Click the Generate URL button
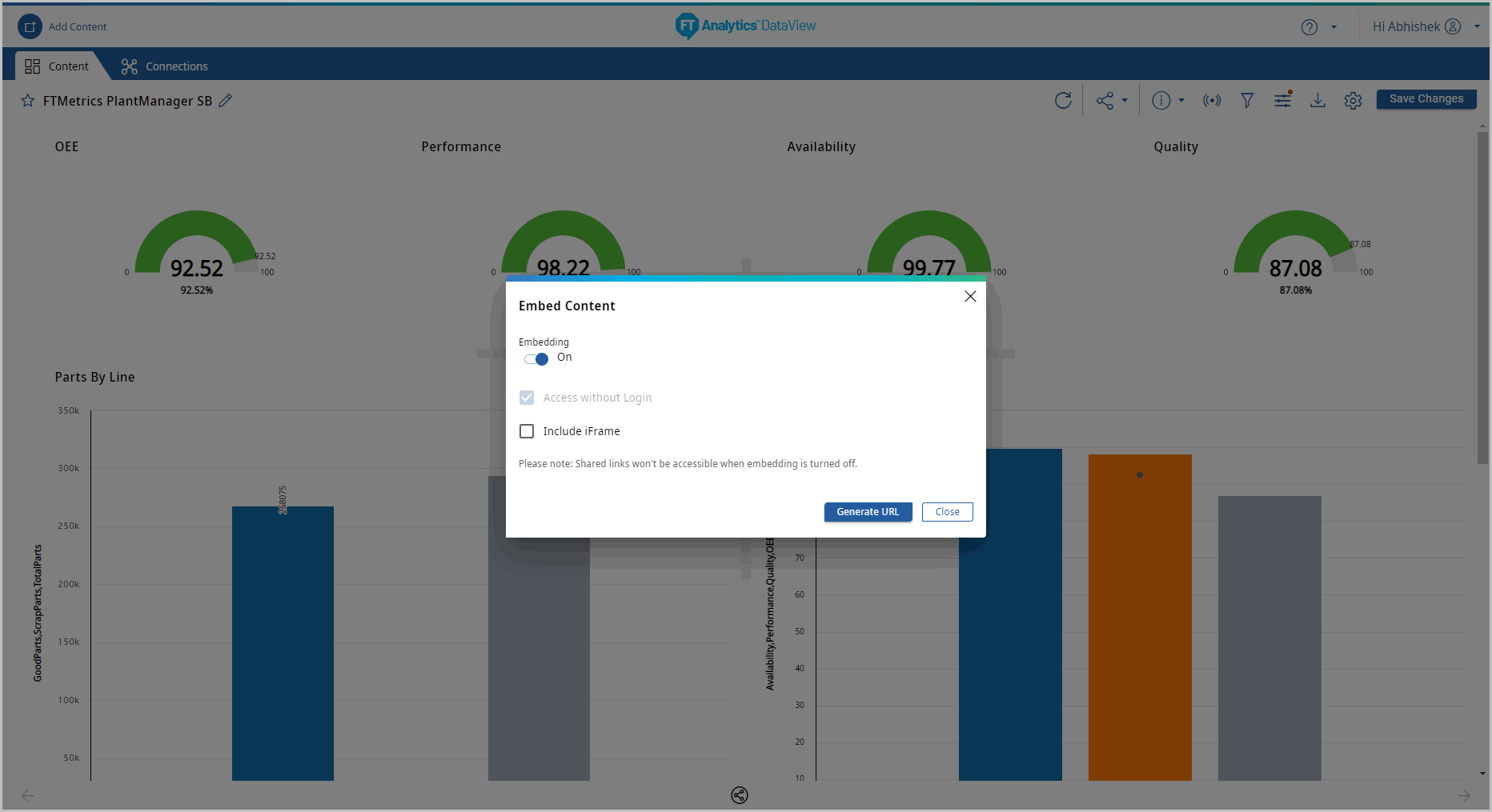 click(868, 512)
